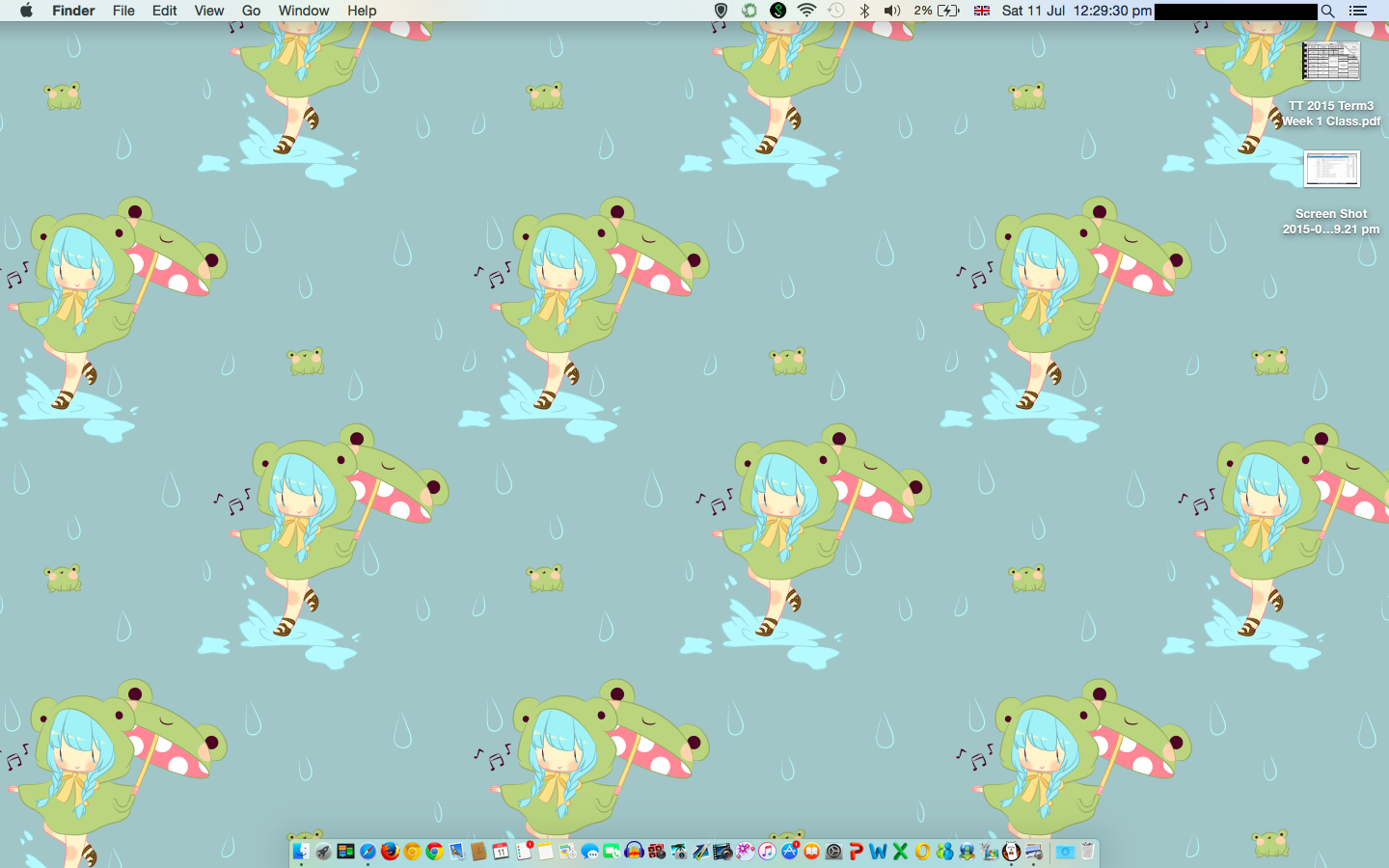Image resolution: width=1389 pixels, height=868 pixels.
Task: Click the black S icon in menu bar
Action: [x=778, y=11]
